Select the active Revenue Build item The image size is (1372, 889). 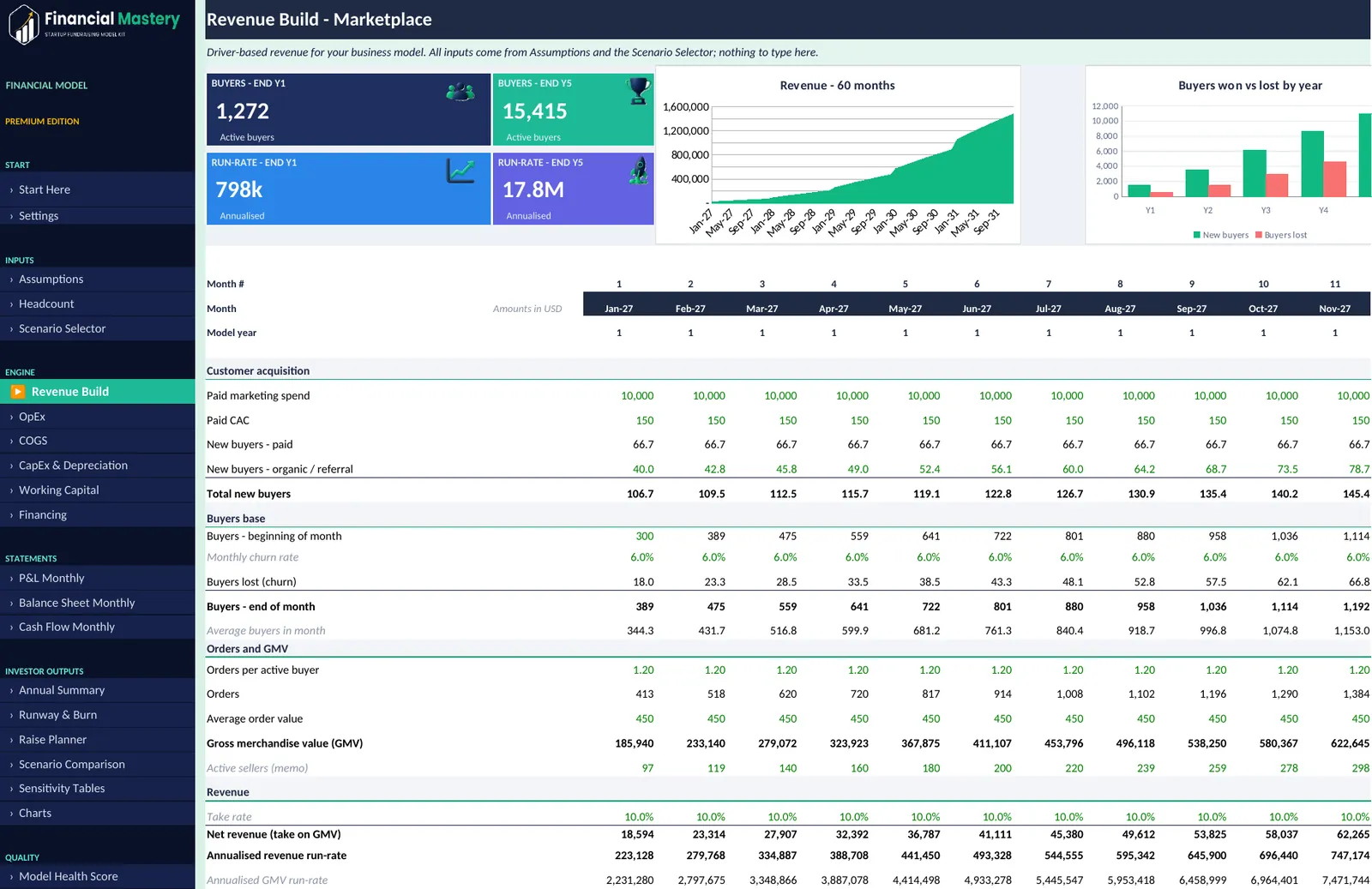(x=98, y=392)
